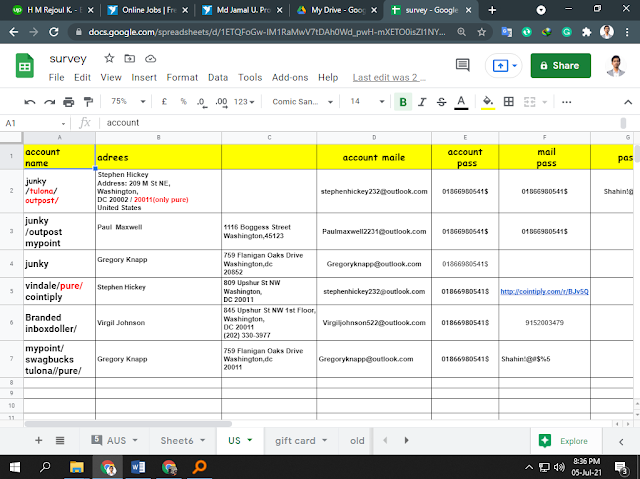Reload the page in Chrome
Image resolution: width=640 pixels, height=479 pixels.
click(53, 32)
